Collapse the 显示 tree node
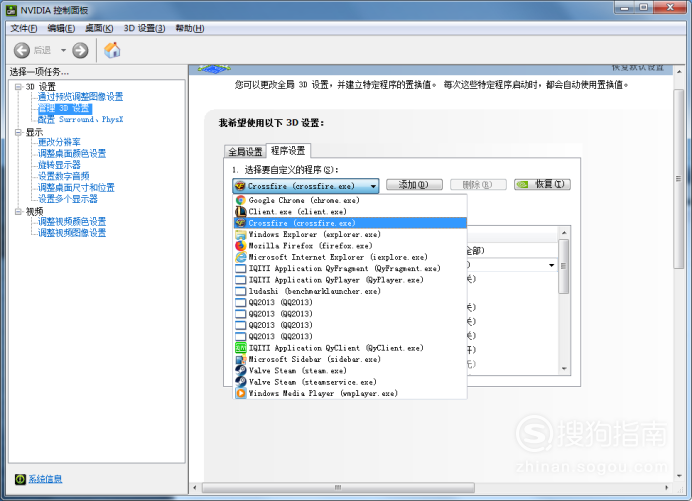 click(x=19, y=132)
